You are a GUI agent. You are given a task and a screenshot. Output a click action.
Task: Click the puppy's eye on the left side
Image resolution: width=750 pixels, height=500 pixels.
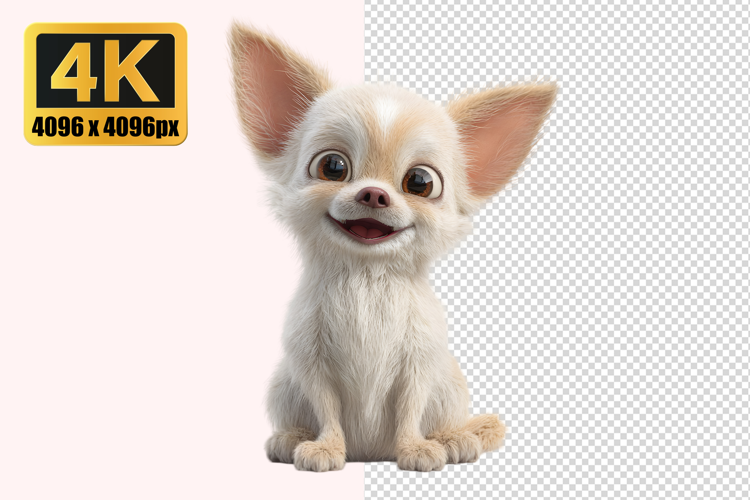(329, 166)
